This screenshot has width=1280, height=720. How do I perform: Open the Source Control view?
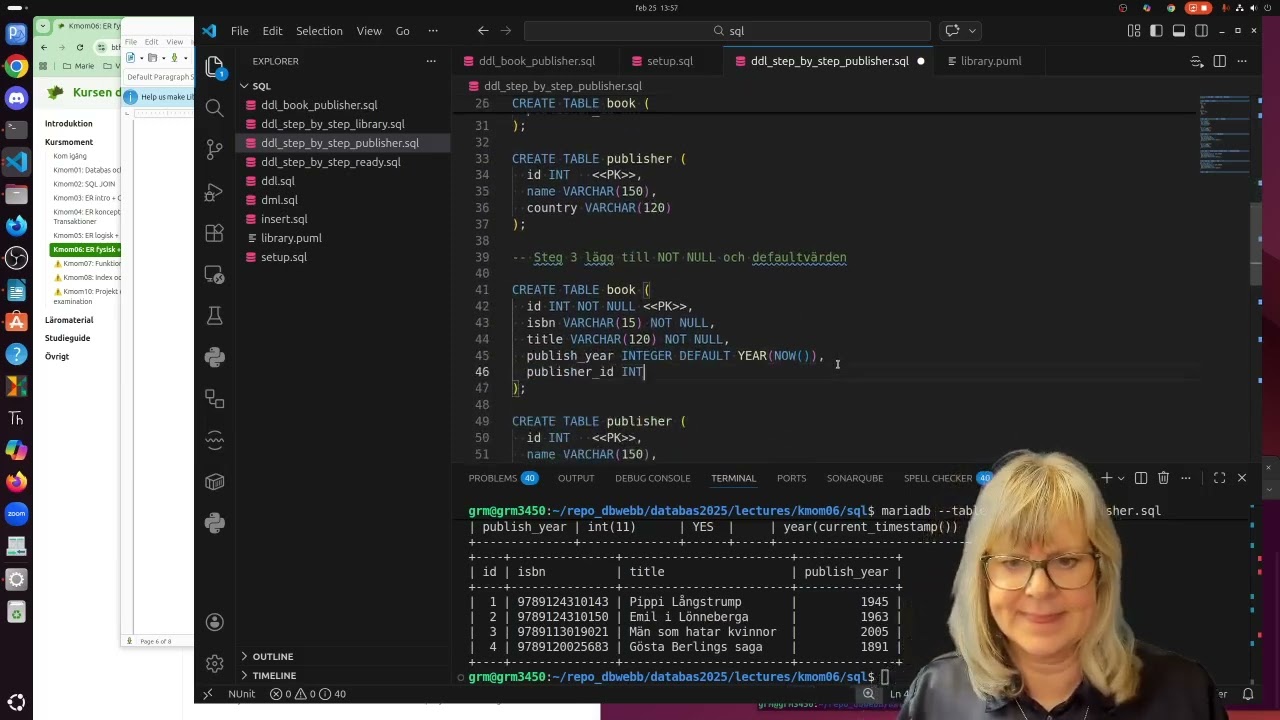[214, 150]
